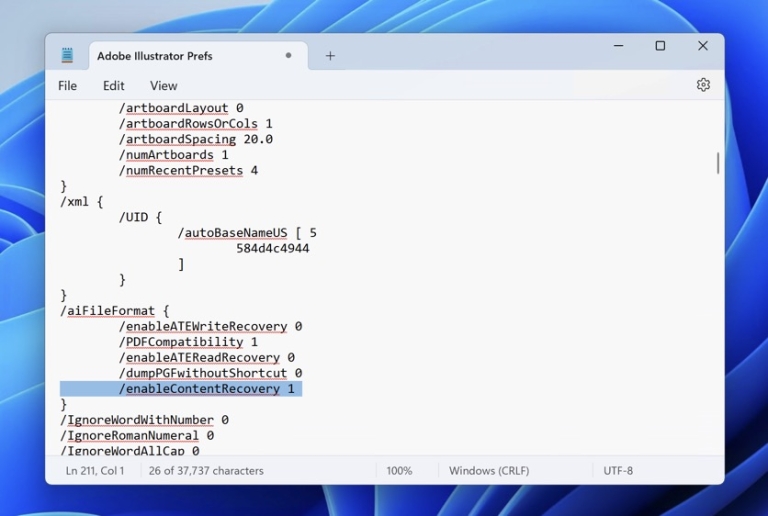Add a new tab with plus button
This screenshot has height=516, width=768.
click(x=330, y=56)
